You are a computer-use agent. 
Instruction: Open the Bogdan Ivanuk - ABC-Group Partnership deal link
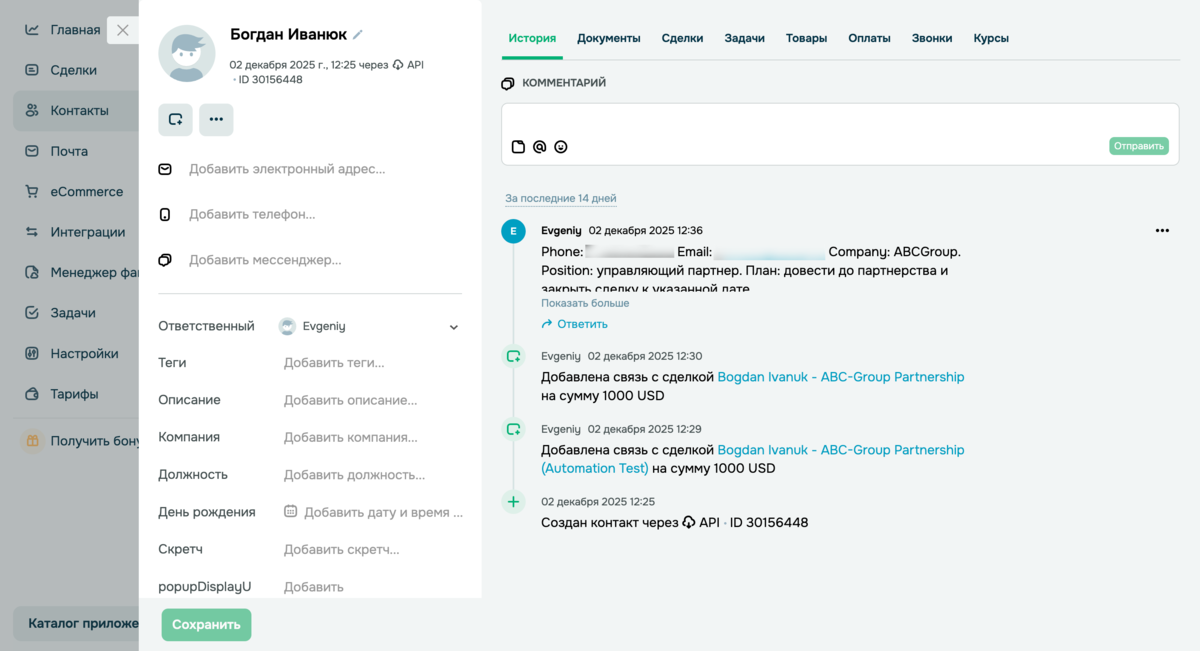point(841,377)
